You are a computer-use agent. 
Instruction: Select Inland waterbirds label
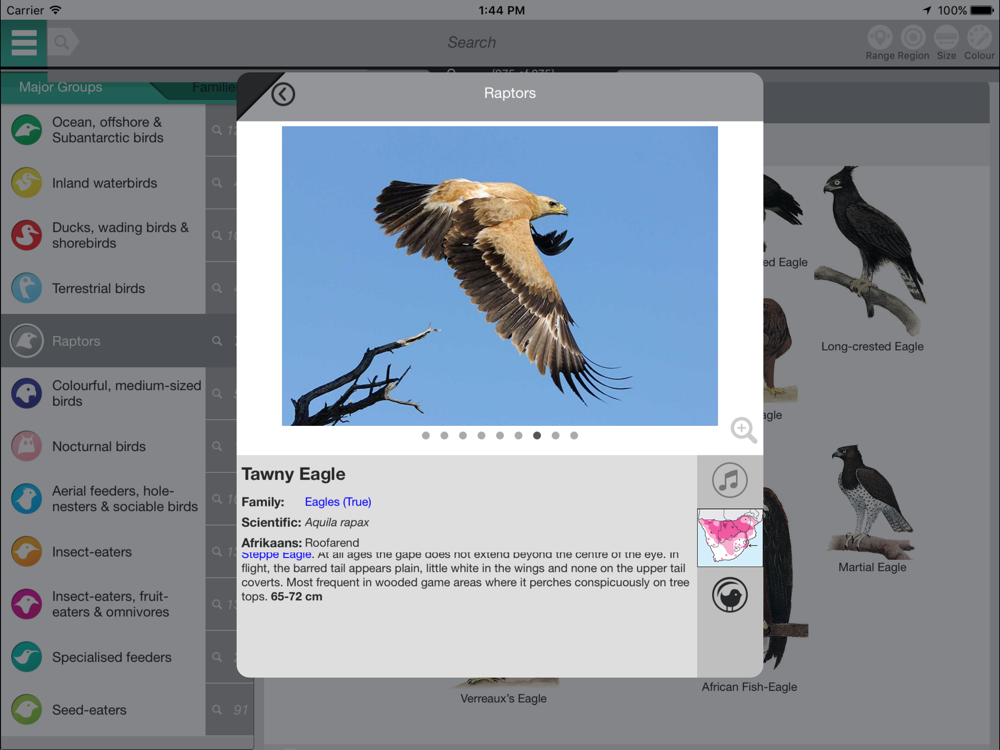coord(105,183)
